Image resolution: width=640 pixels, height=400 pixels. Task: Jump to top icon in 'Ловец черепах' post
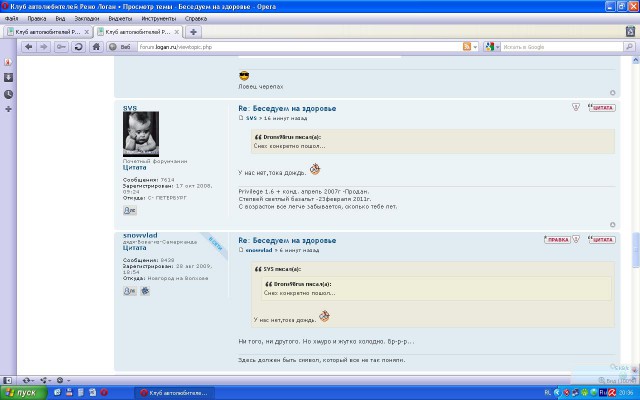tap(612, 93)
